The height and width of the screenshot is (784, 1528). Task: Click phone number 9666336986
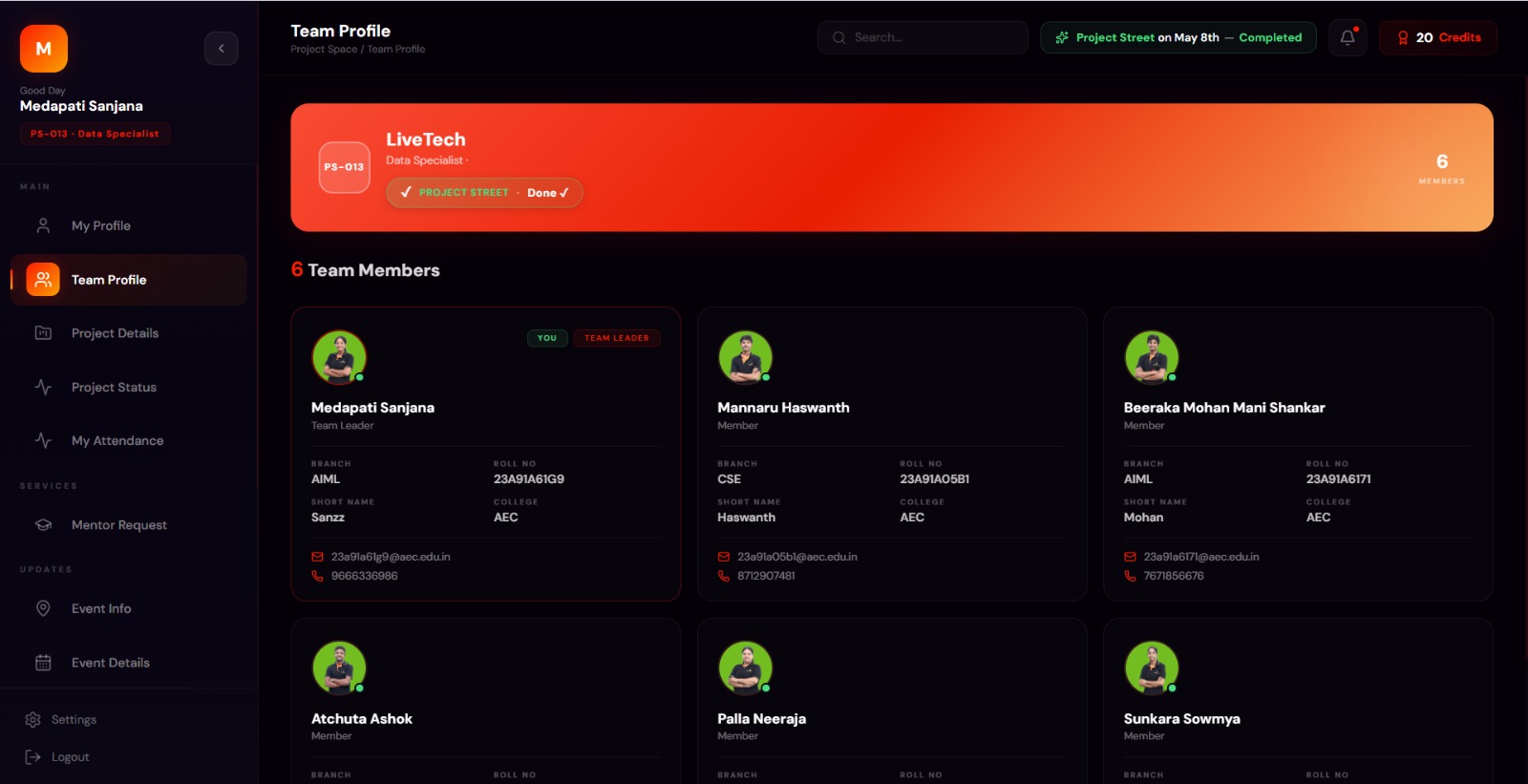(365, 576)
